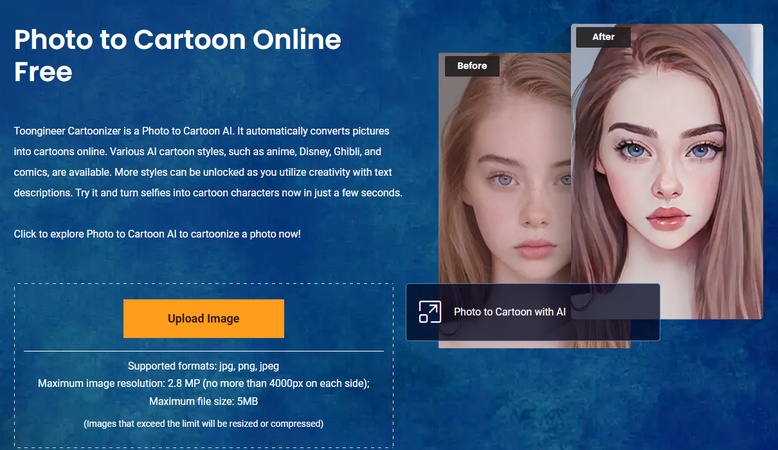Screen dimensions: 778x450
Task: Click the orange Upload Image button
Action: pos(203,318)
